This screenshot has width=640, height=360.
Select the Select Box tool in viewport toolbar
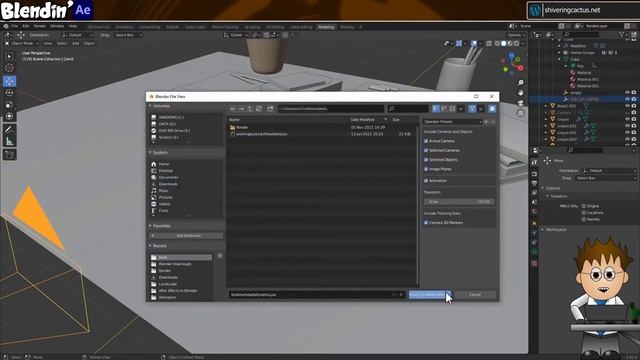pyautogui.click(x=9, y=56)
